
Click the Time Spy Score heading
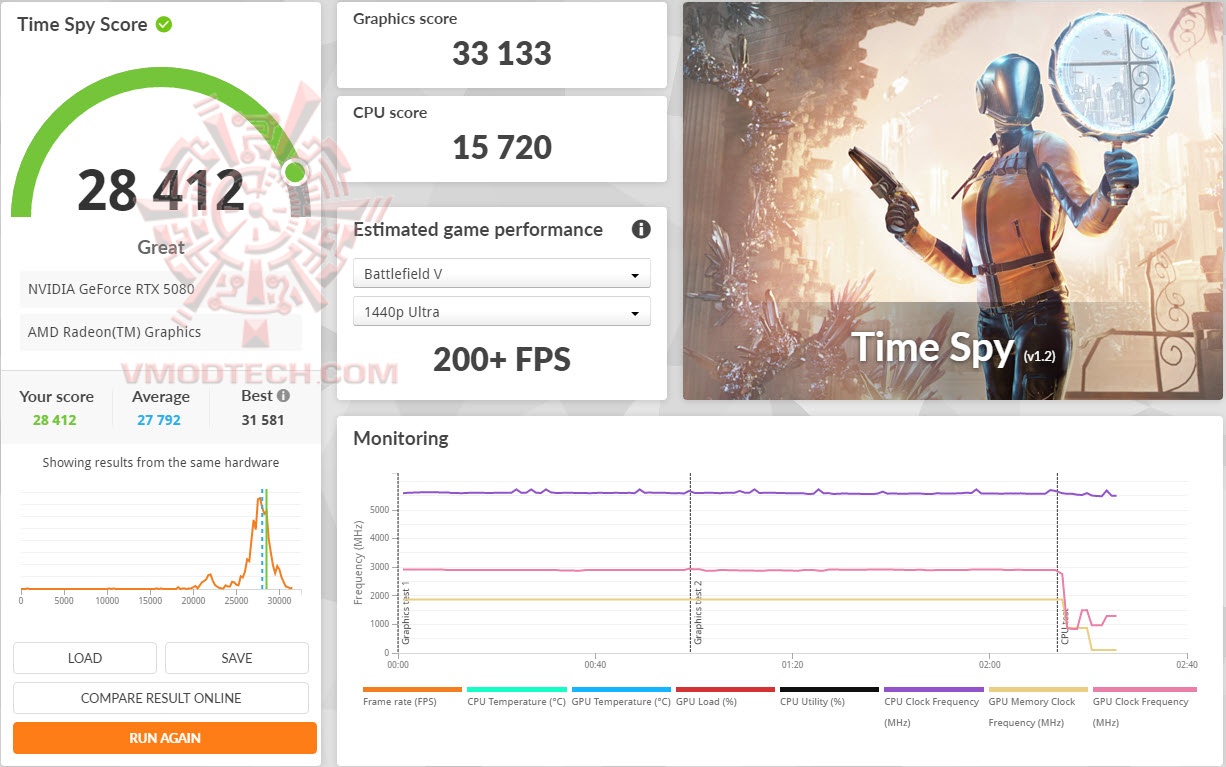pos(82,24)
